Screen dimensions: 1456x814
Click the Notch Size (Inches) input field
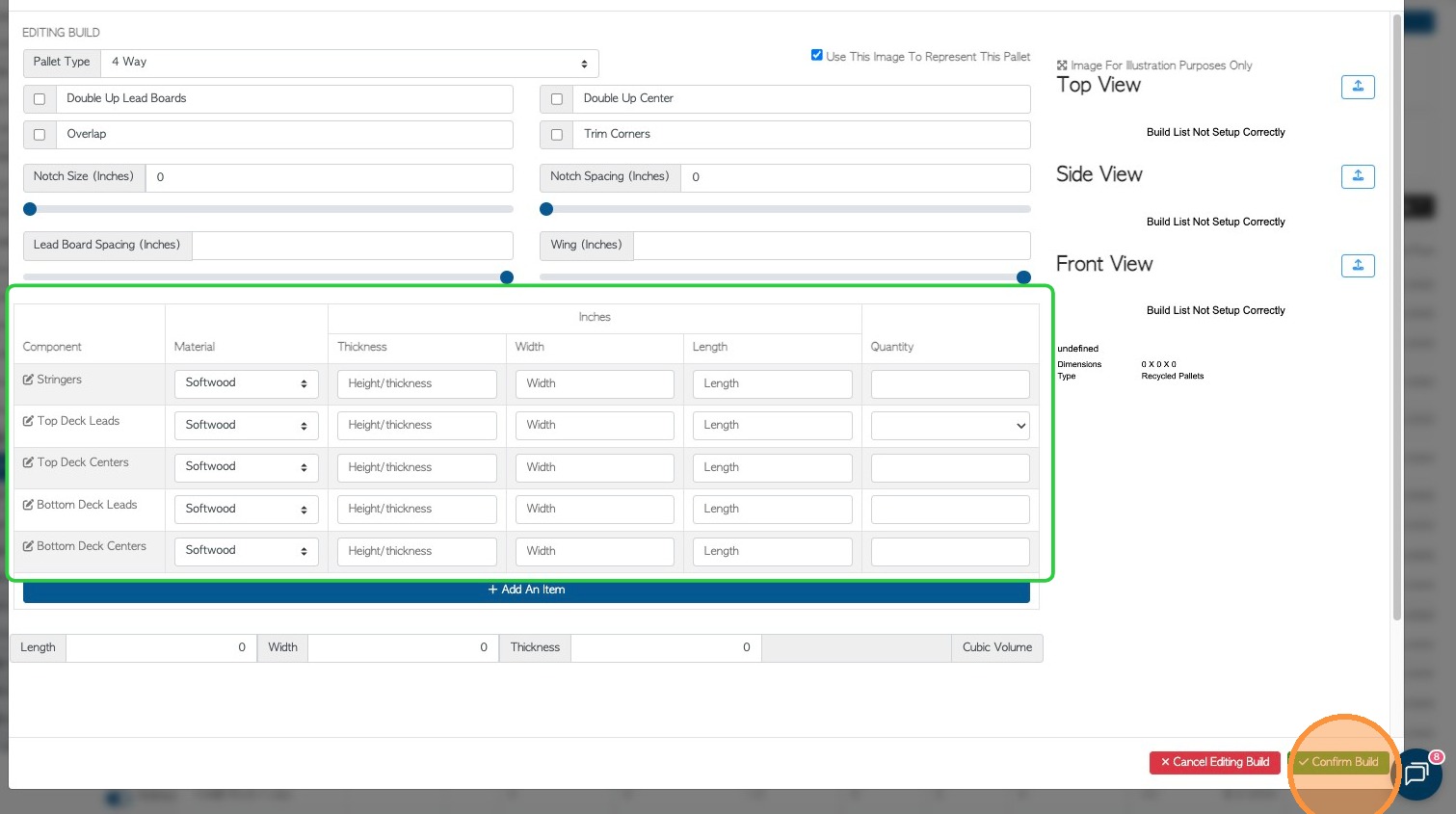click(x=330, y=177)
